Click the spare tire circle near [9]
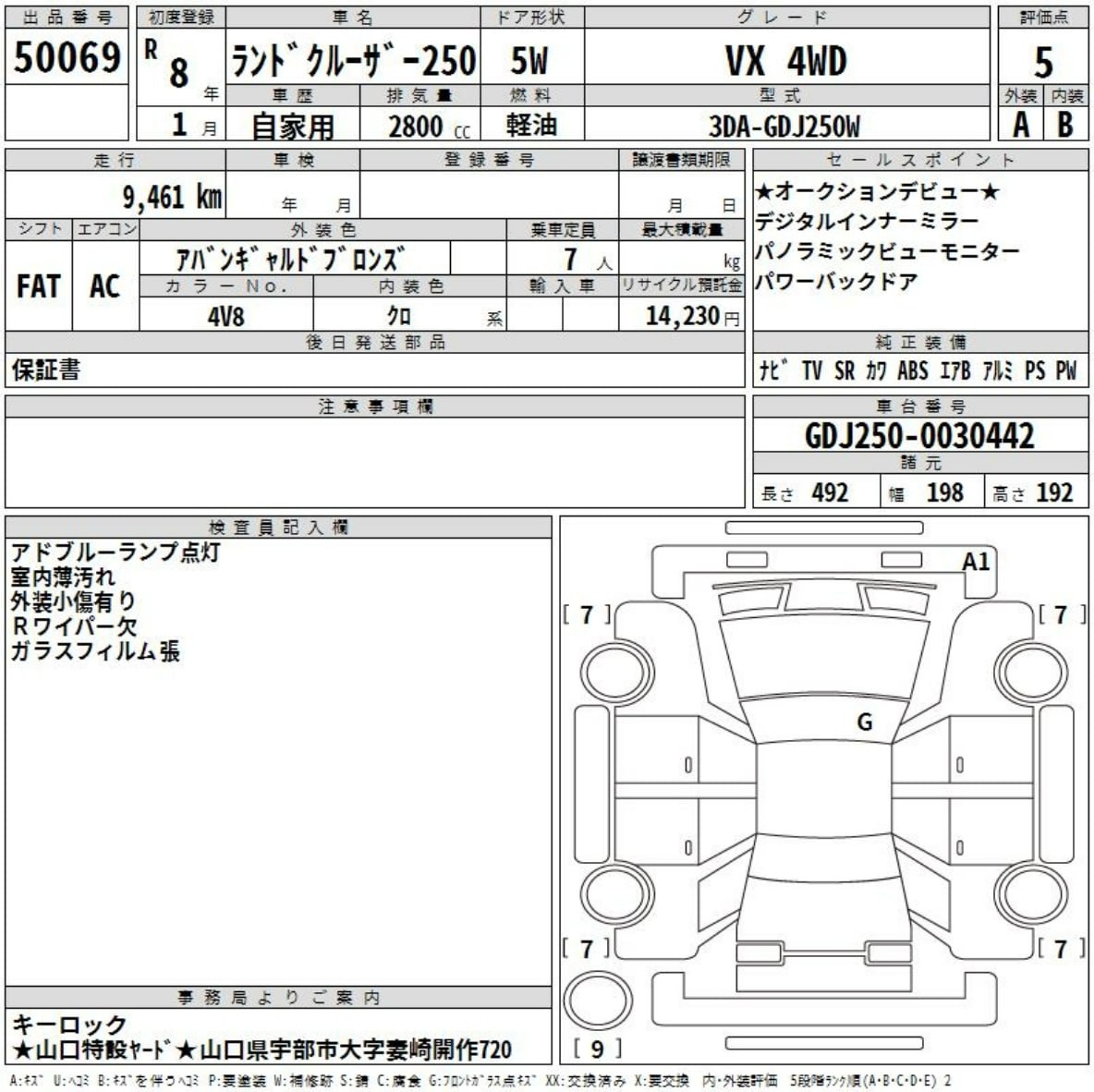This screenshot has height=1092, width=1094. 597,1000
